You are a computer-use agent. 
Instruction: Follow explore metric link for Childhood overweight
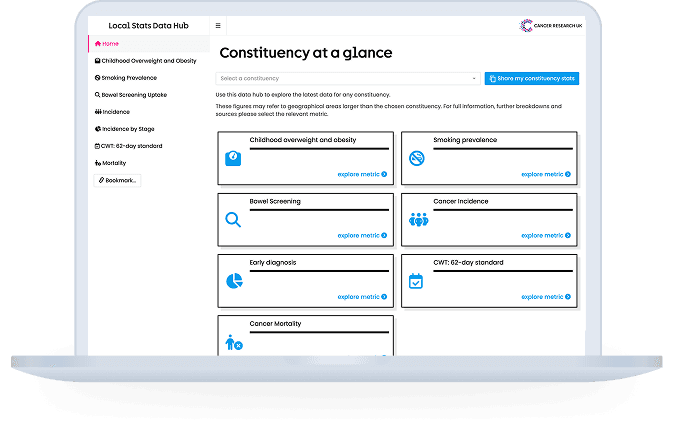362,174
